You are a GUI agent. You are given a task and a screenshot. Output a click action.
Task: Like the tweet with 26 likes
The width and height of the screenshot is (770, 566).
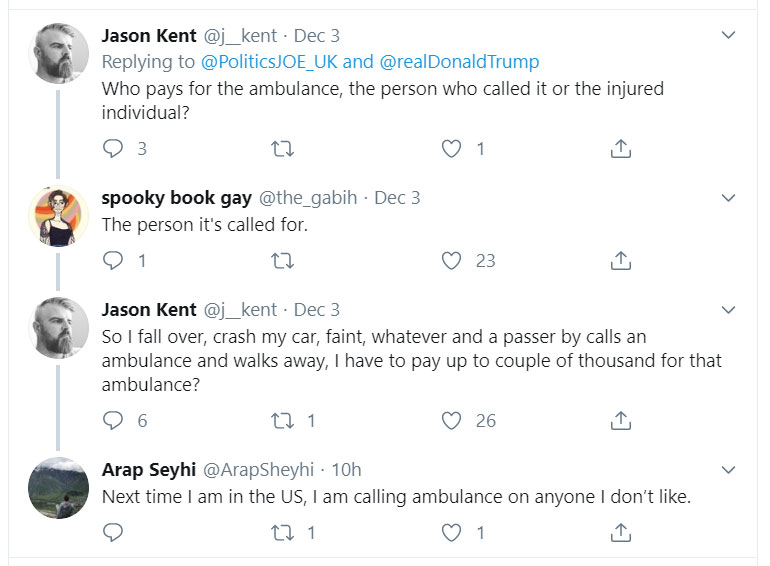coord(452,421)
